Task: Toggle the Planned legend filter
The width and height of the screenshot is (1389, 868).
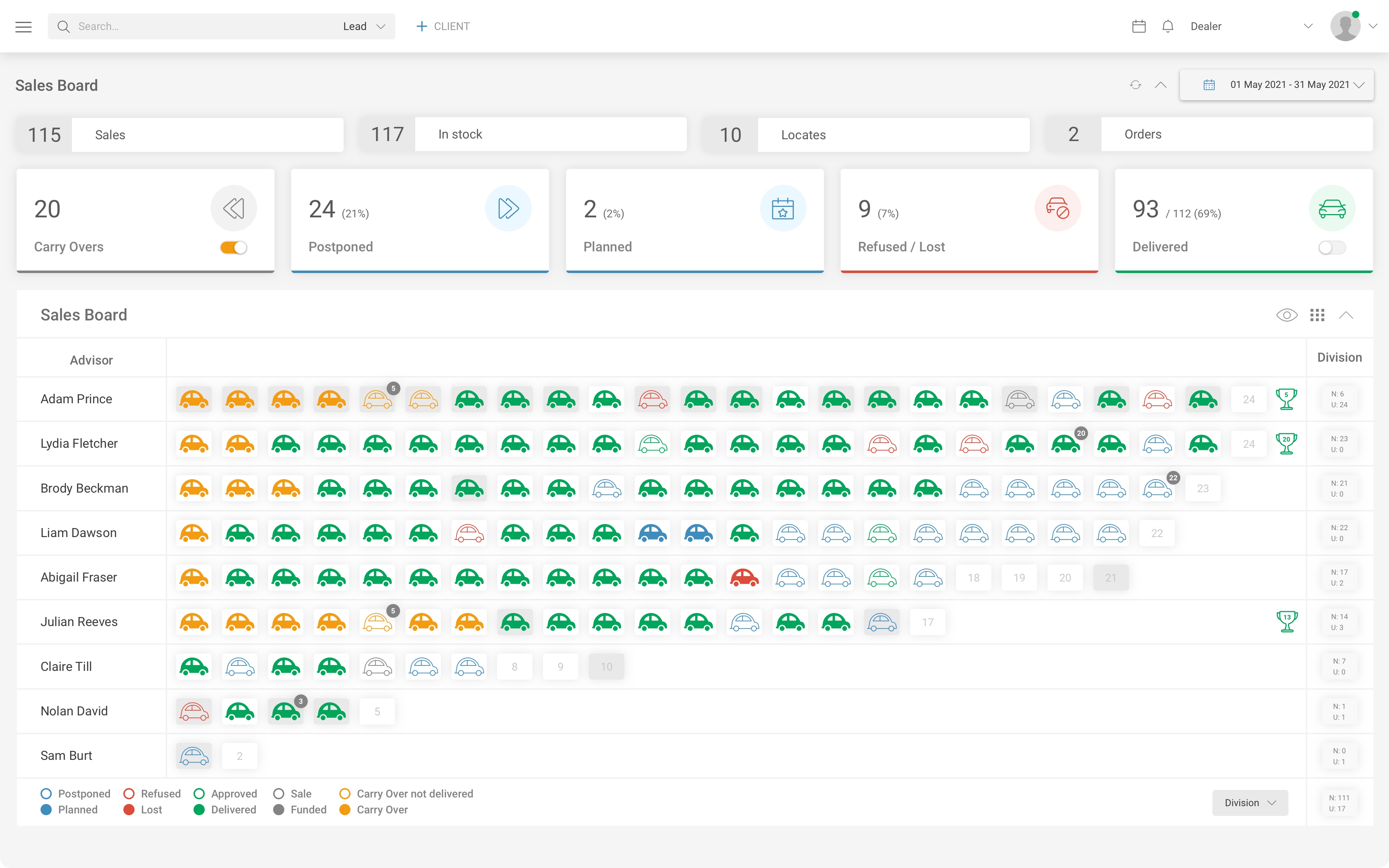Action: pyautogui.click(x=69, y=810)
